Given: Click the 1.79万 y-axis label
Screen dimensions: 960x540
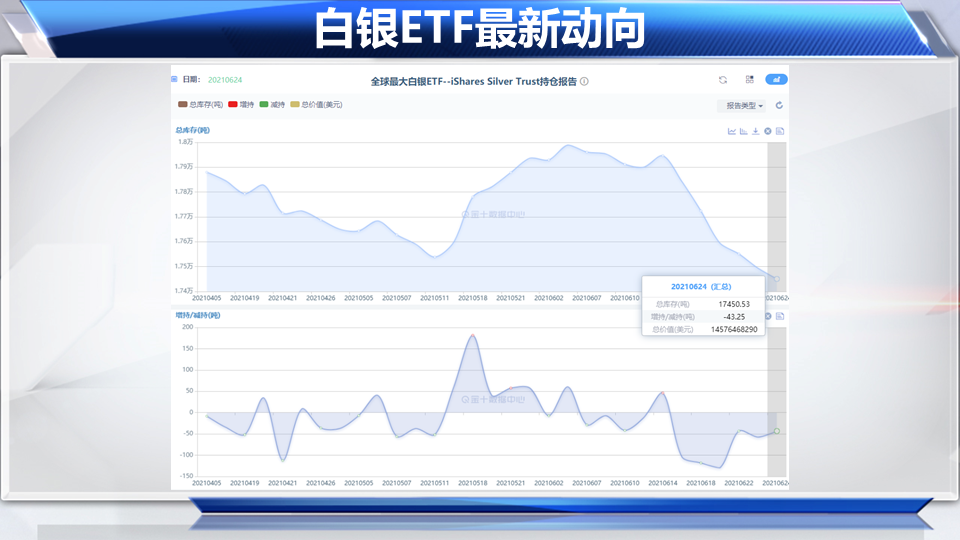Looking at the screenshot, I should pos(184,167).
